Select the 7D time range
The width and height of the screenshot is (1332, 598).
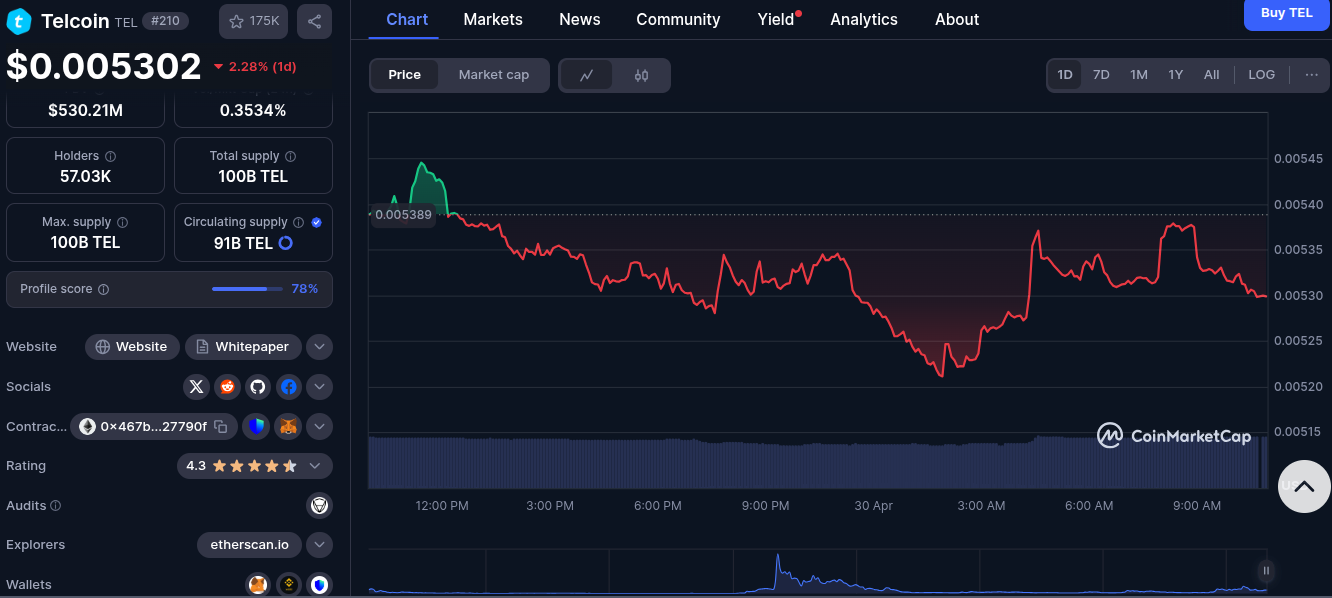coord(1101,75)
